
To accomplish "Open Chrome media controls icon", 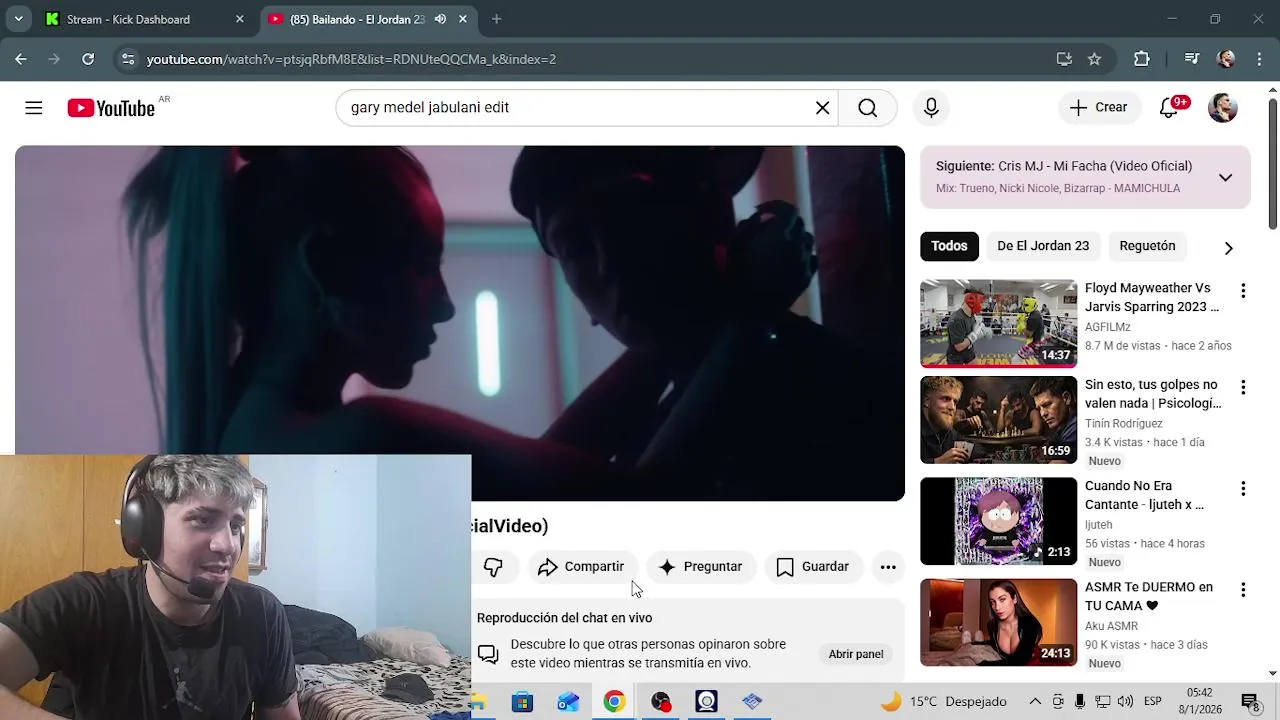I will click(1191, 59).
